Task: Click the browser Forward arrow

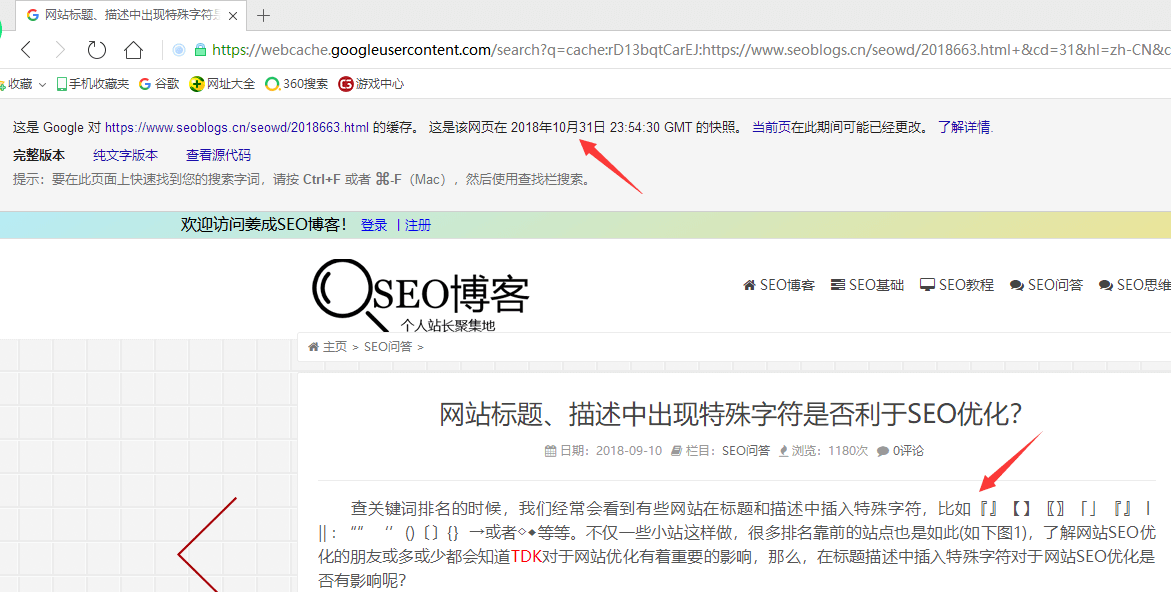Action: 60,50
